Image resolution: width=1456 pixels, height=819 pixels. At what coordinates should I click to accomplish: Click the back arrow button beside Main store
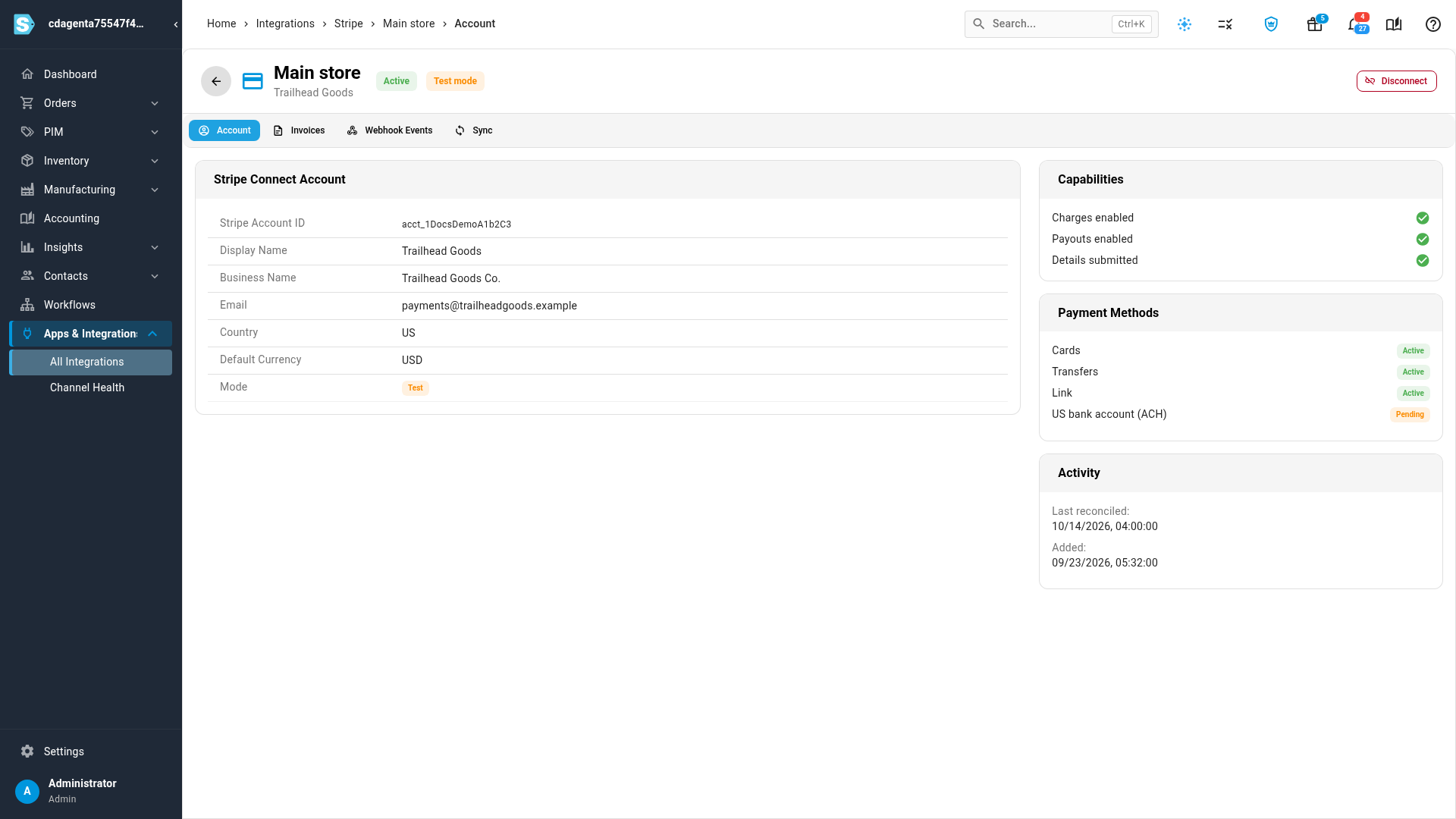pos(216,81)
